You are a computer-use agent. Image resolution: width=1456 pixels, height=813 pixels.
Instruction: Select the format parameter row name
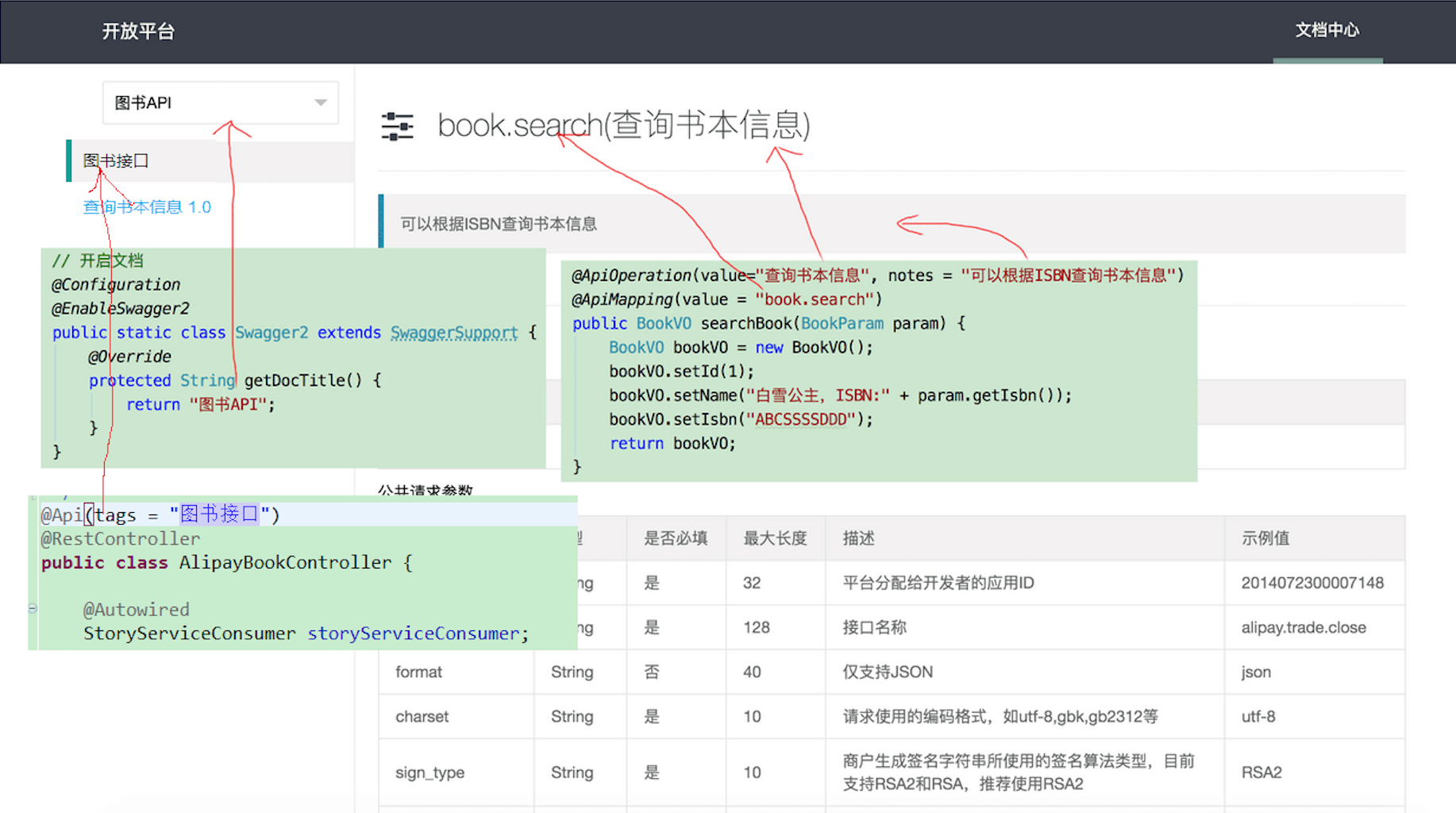[x=418, y=672]
